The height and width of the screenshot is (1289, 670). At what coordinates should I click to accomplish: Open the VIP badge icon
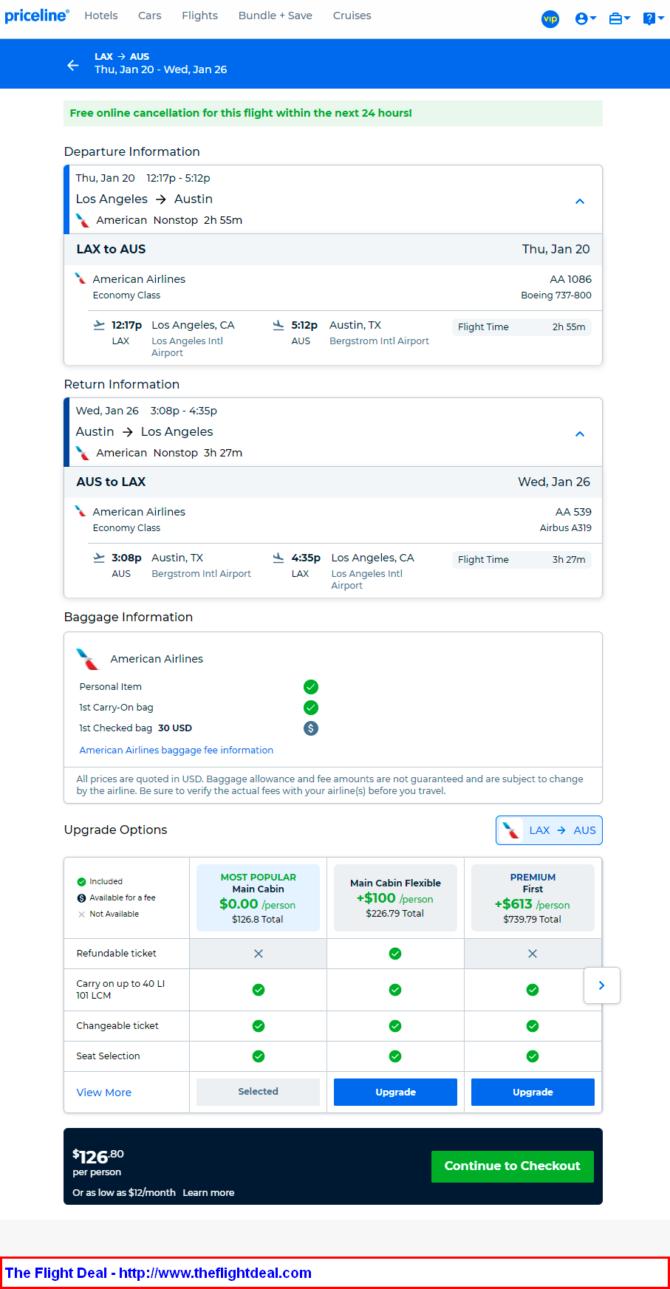[550, 18]
